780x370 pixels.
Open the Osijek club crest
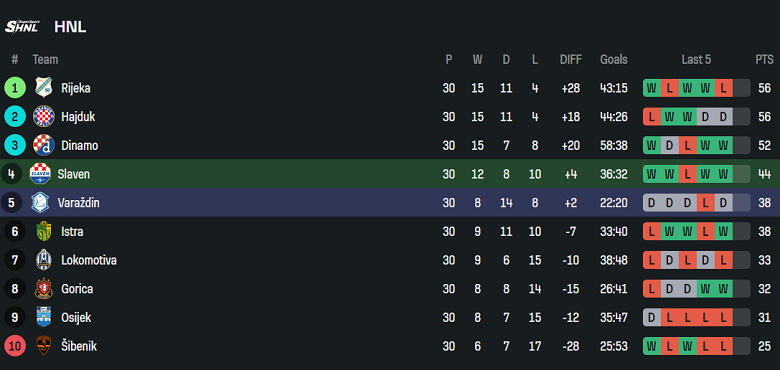tap(44, 317)
